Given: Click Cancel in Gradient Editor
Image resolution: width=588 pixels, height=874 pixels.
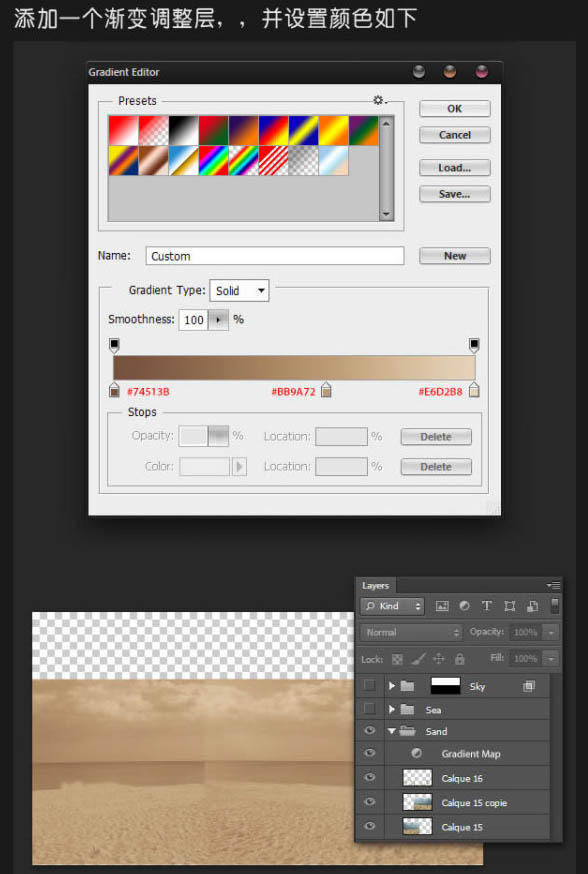Looking at the screenshot, I should [x=455, y=135].
